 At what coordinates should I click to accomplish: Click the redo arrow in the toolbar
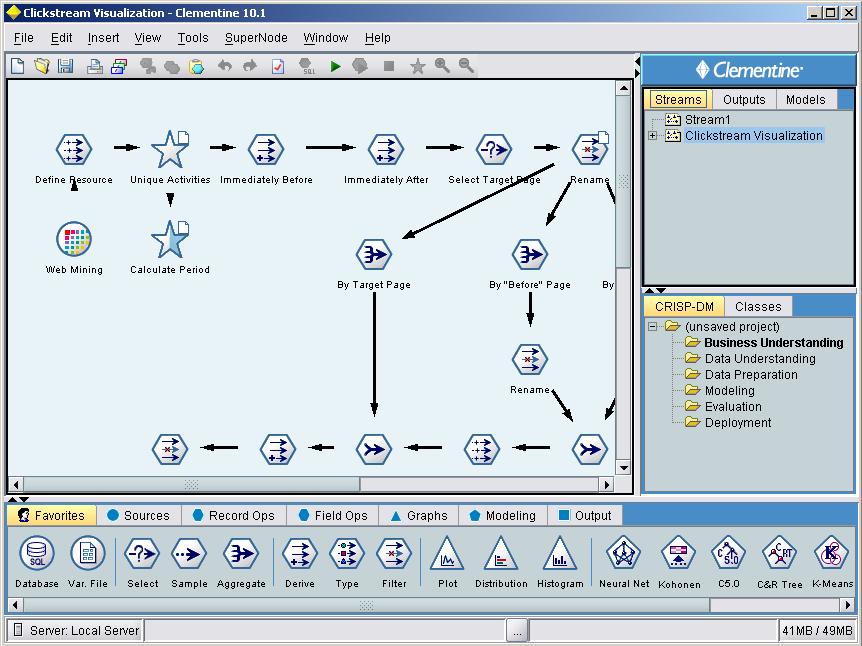click(250, 66)
